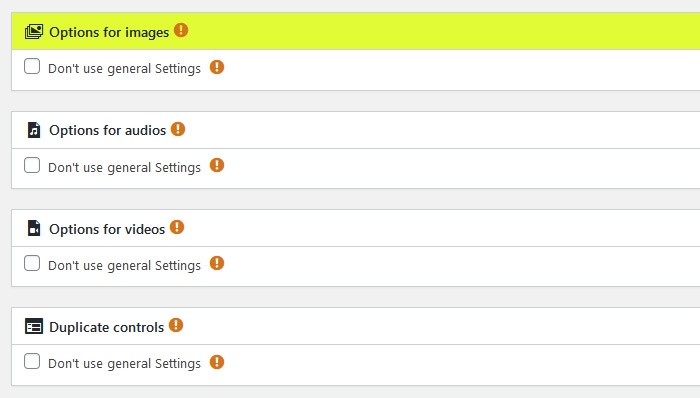700x398 pixels.
Task: Enable Don't use general Settings for audios
Action: (32, 165)
